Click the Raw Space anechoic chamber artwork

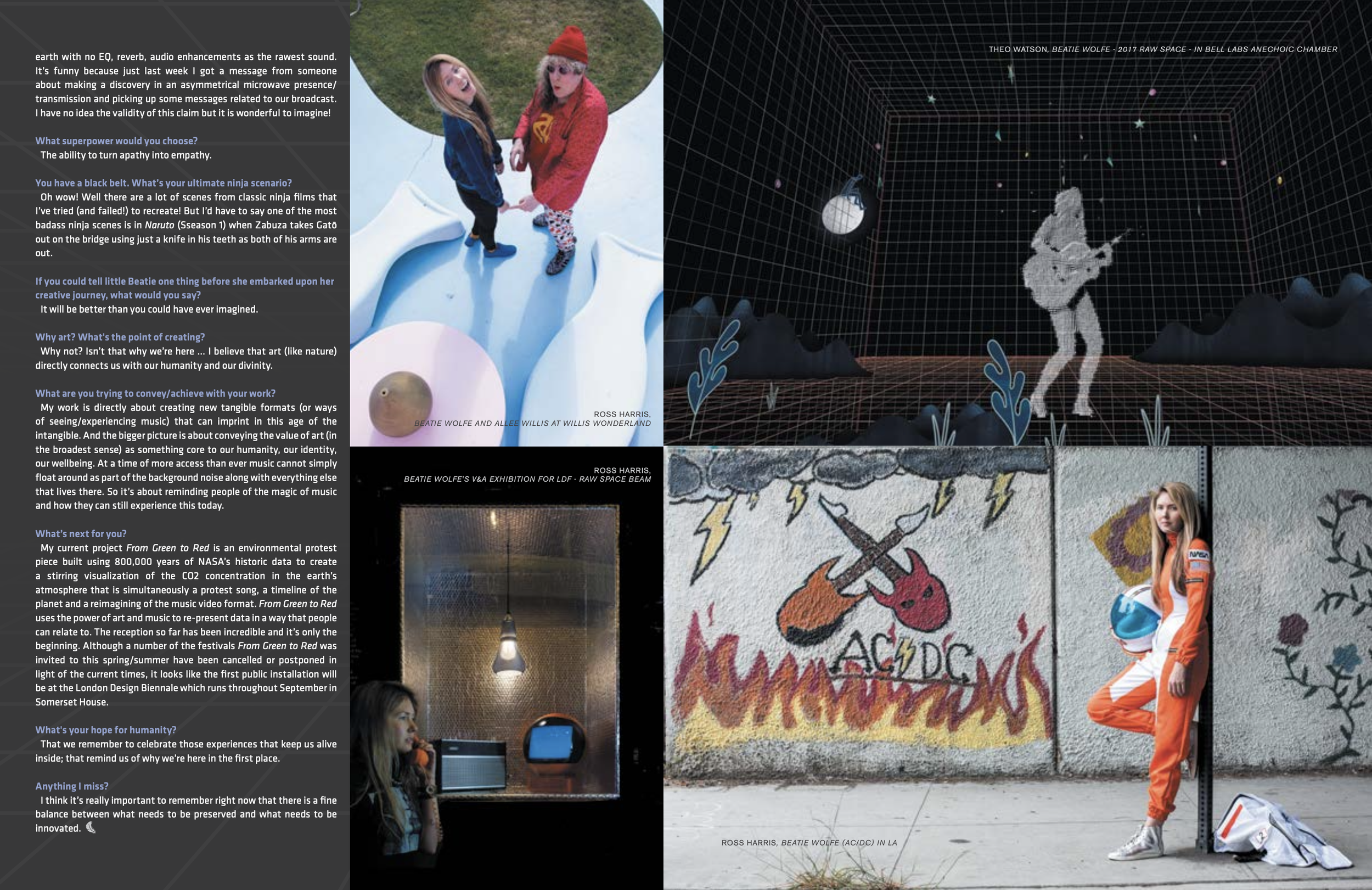(1017, 242)
